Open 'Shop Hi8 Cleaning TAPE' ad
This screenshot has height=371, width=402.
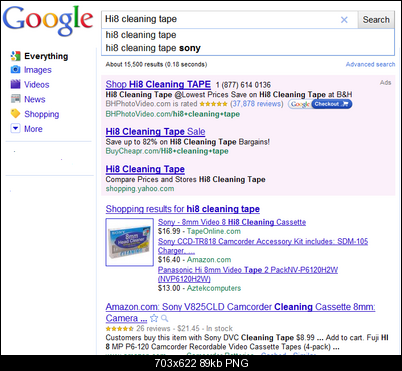tap(158, 84)
